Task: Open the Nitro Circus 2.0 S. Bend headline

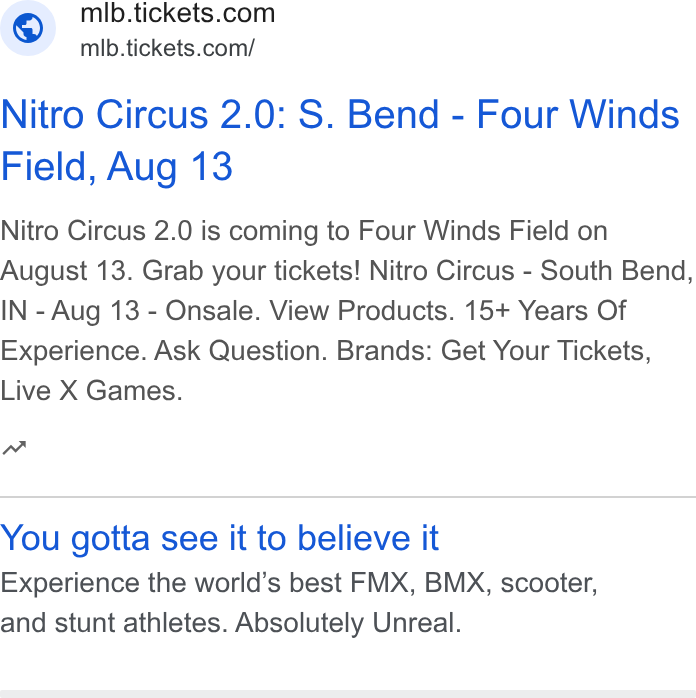Action: coord(340,140)
